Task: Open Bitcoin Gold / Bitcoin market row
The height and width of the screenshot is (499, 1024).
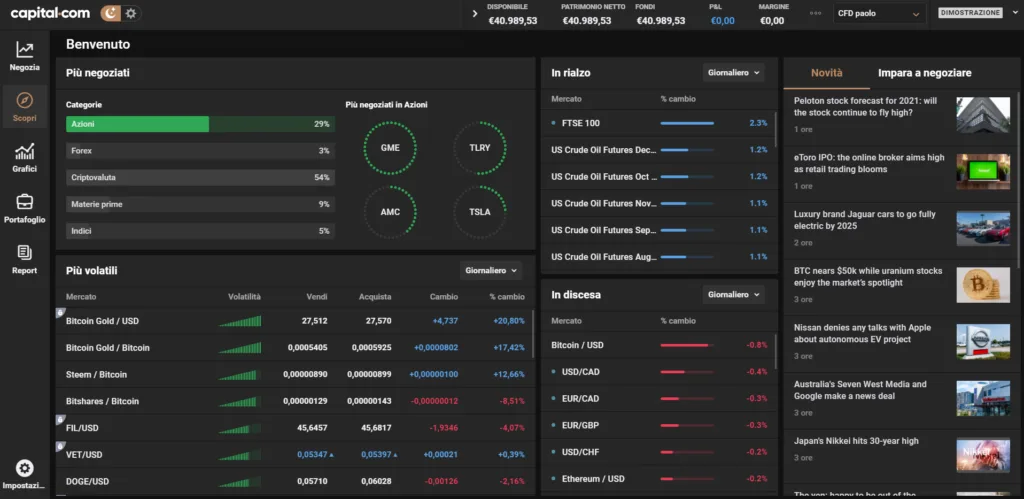Action: point(294,347)
